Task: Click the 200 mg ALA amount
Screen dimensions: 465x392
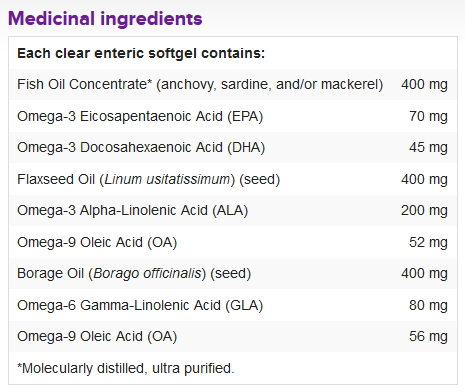Action: coord(424,210)
